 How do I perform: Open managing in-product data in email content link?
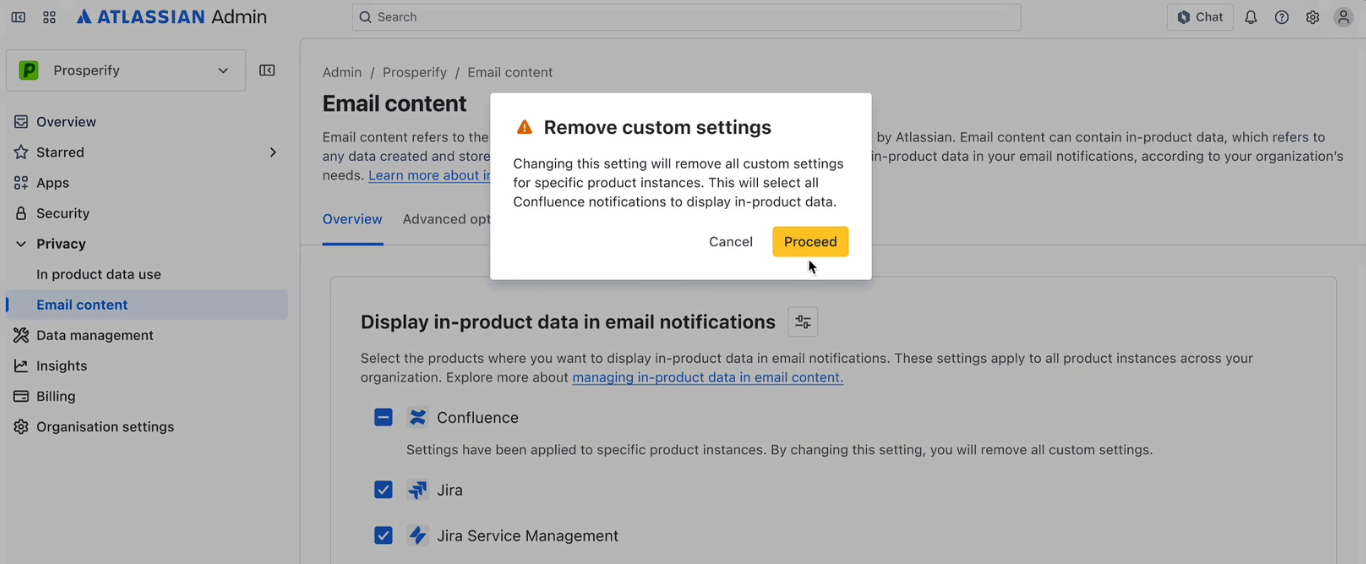pos(708,377)
